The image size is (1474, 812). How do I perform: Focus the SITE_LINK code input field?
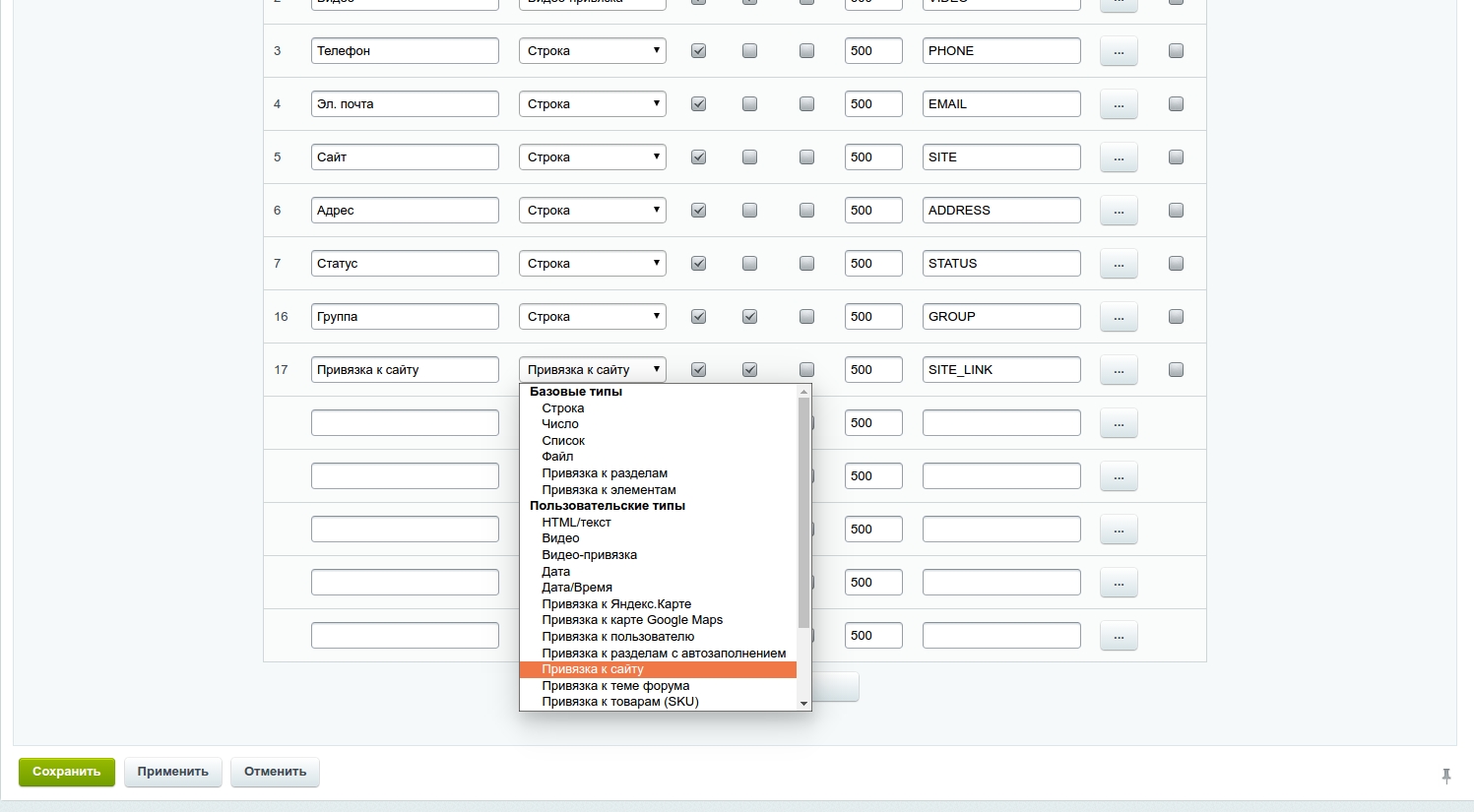coord(1000,370)
